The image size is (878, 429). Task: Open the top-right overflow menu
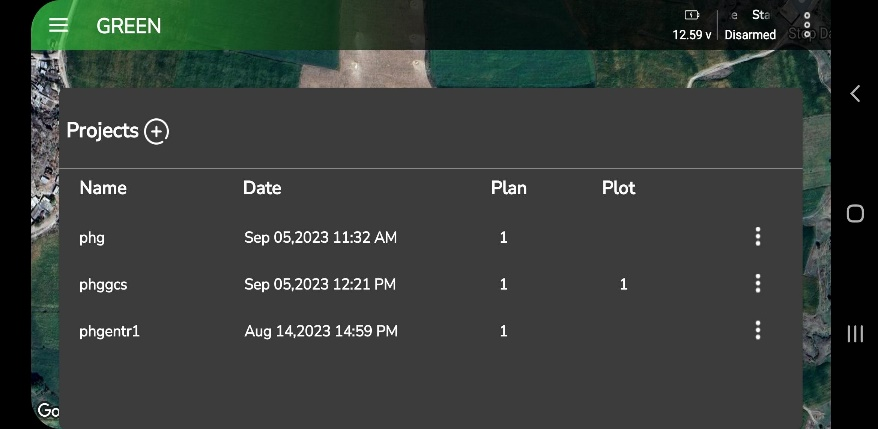coord(807,25)
